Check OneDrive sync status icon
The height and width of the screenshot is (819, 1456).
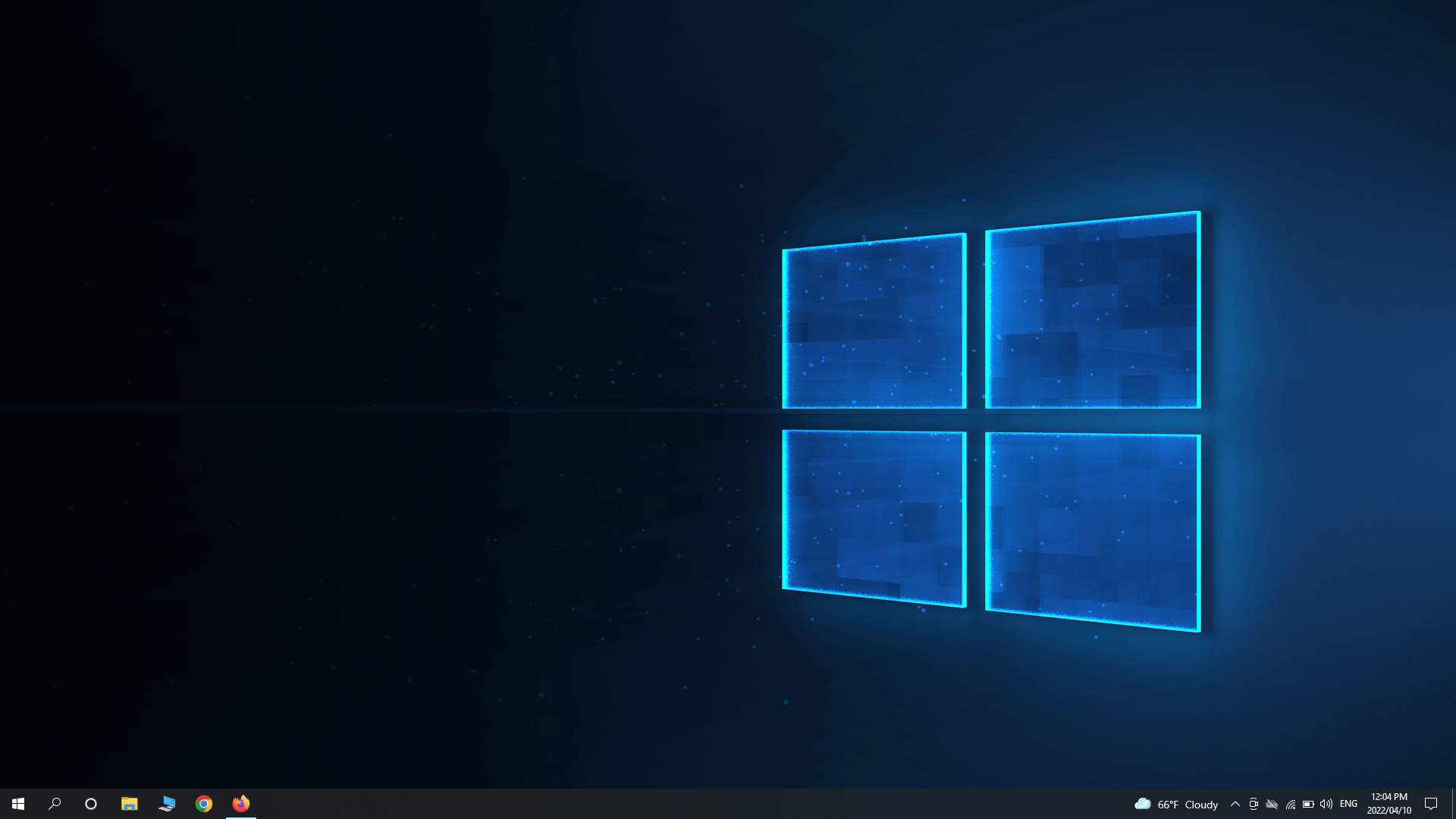click(x=1272, y=804)
